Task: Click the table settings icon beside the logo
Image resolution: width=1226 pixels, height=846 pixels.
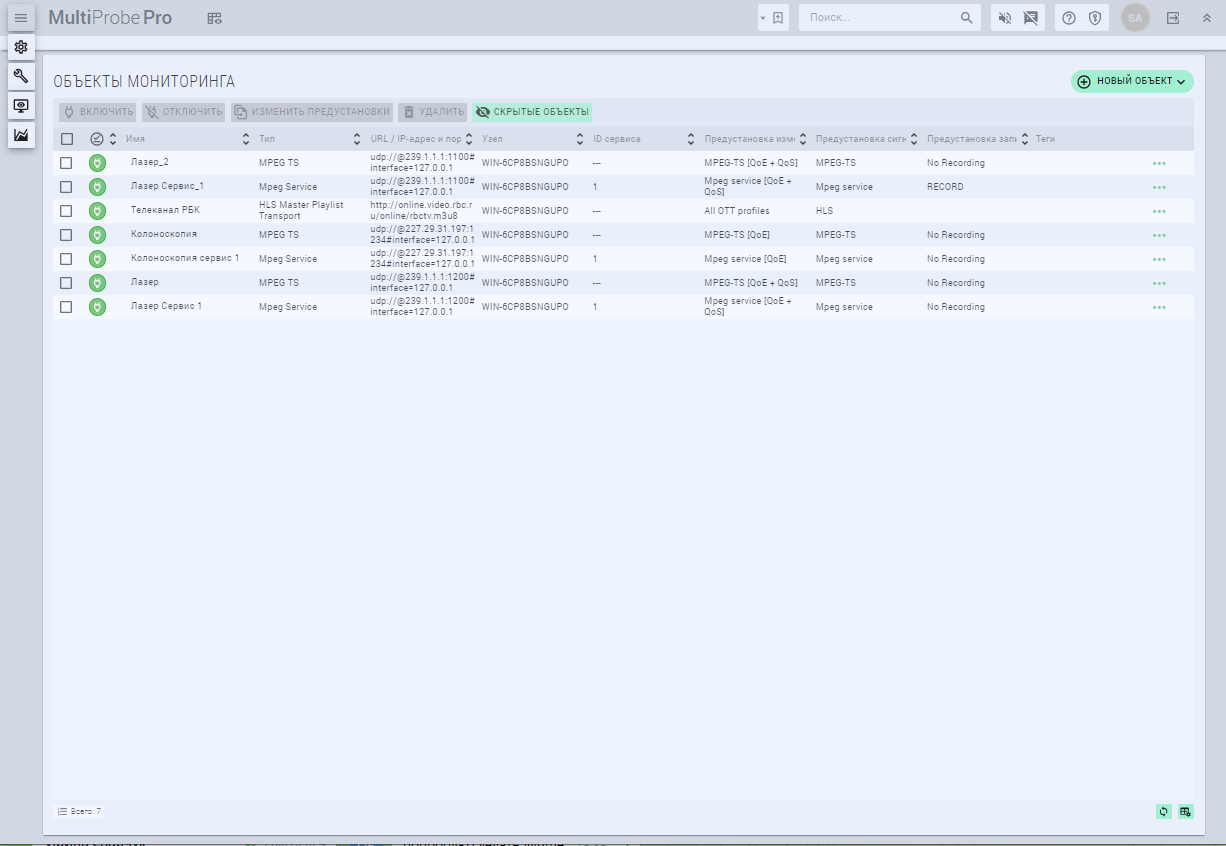Action: click(x=214, y=18)
